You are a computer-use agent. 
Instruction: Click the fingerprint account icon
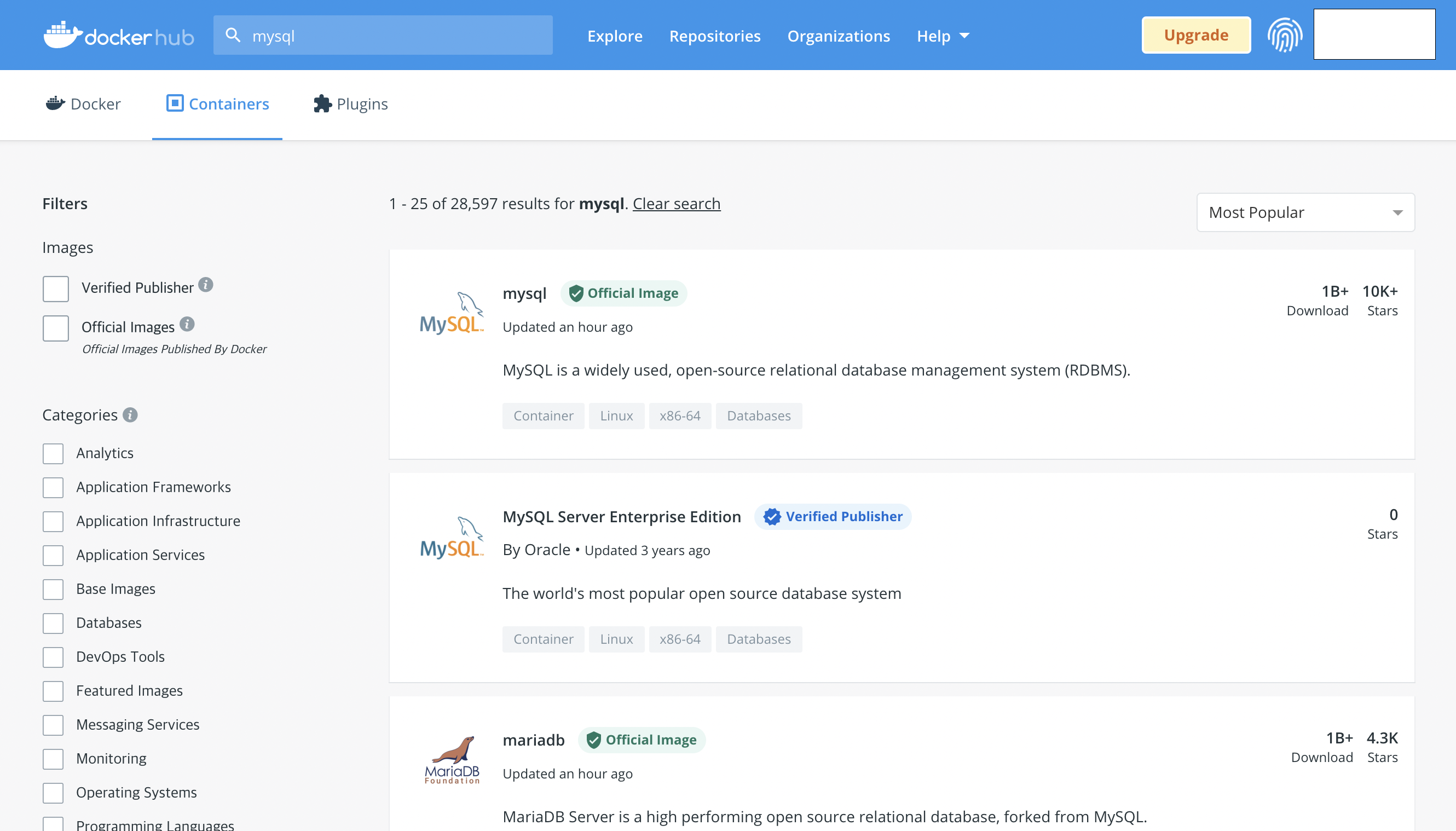(x=1284, y=36)
